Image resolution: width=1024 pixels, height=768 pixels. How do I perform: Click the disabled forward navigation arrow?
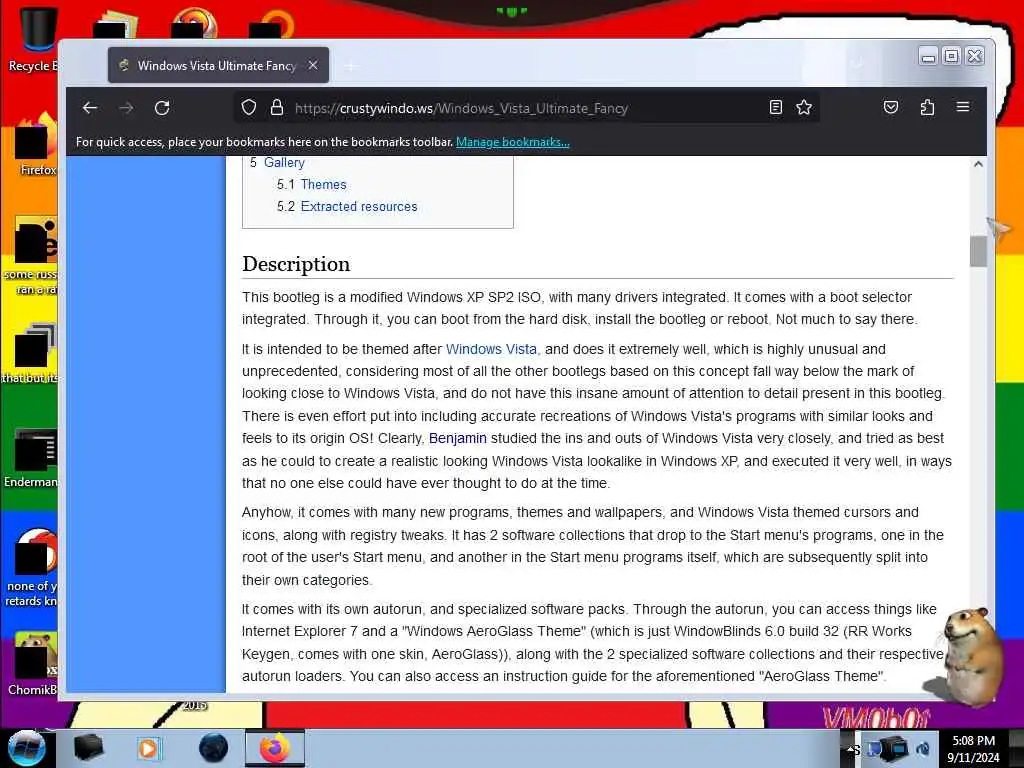pyautogui.click(x=126, y=108)
